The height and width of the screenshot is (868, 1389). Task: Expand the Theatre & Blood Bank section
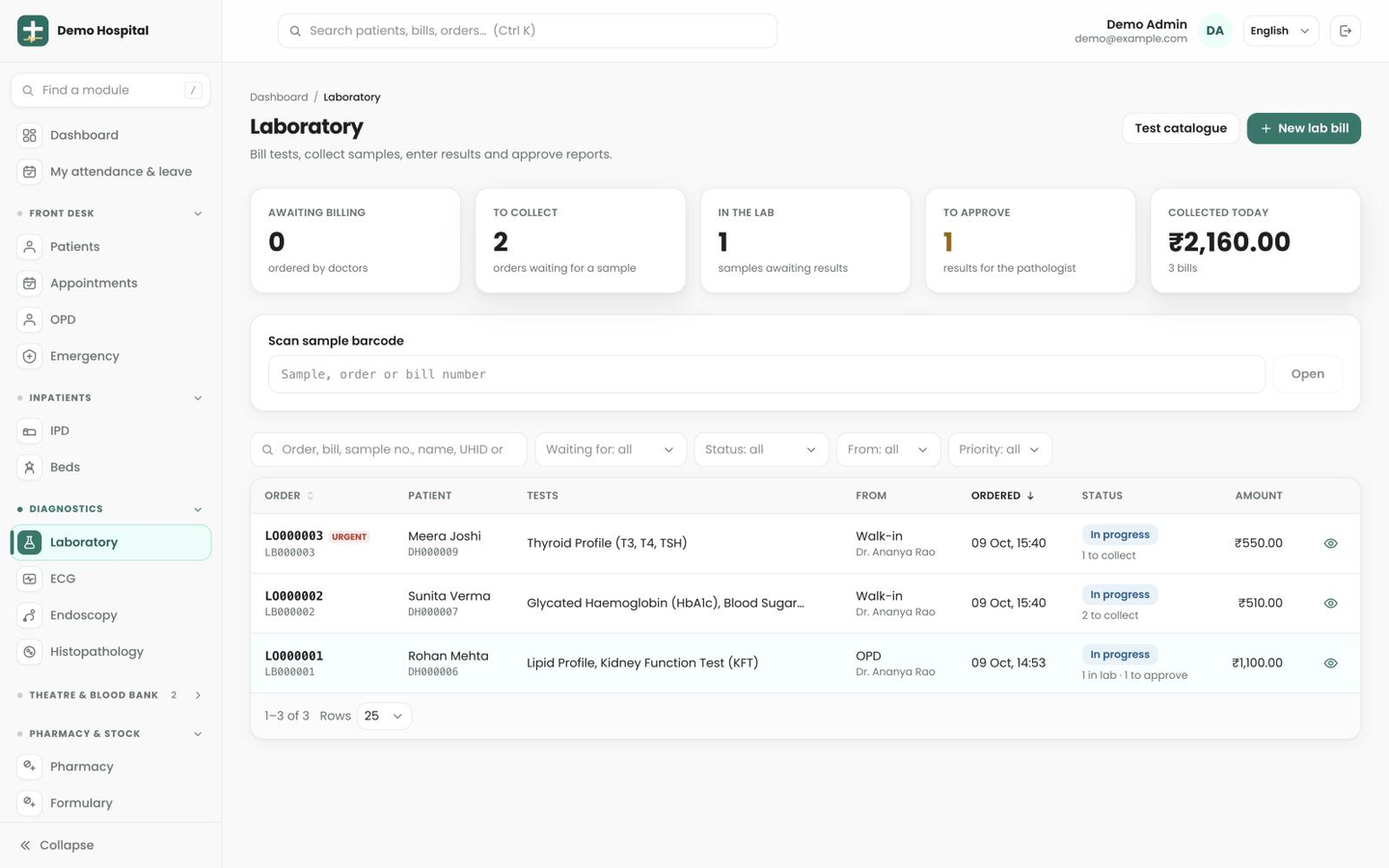pos(111,695)
